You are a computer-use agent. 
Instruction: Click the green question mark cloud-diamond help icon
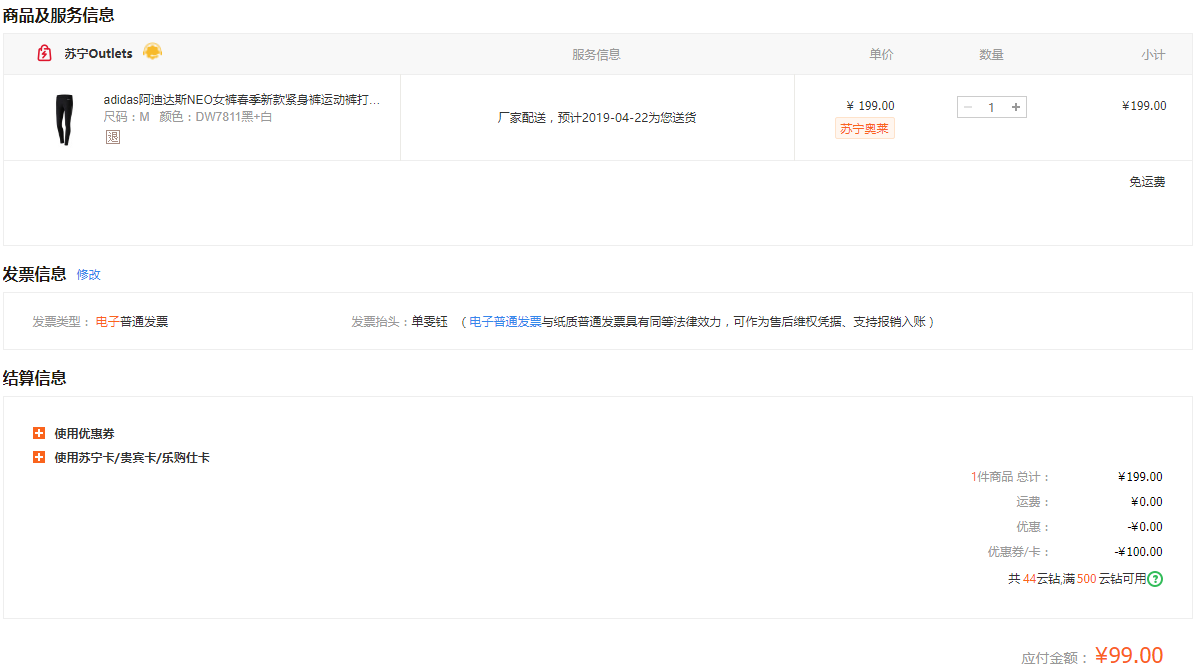1155,579
